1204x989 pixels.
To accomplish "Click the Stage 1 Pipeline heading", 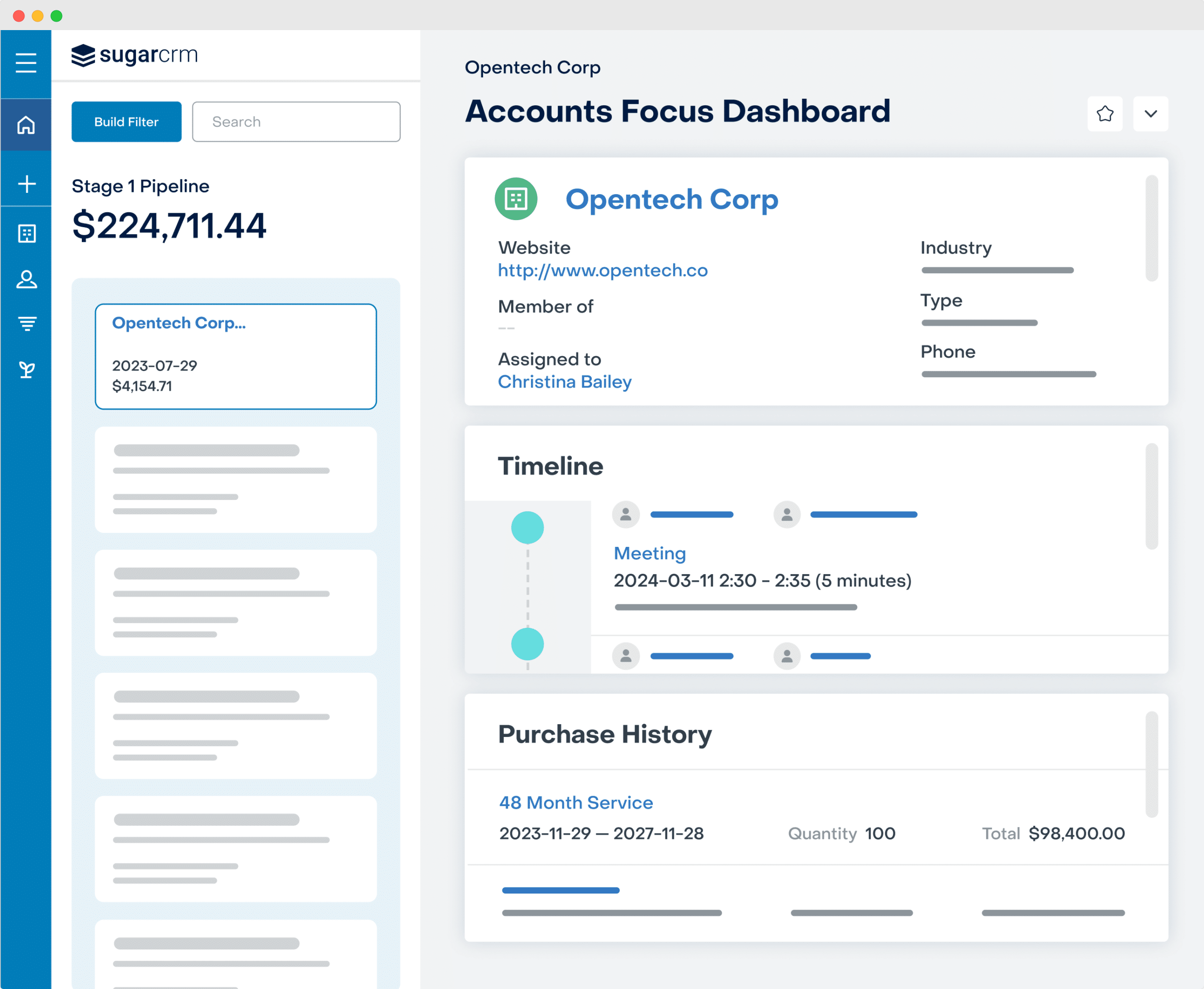I will (x=141, y=186).
